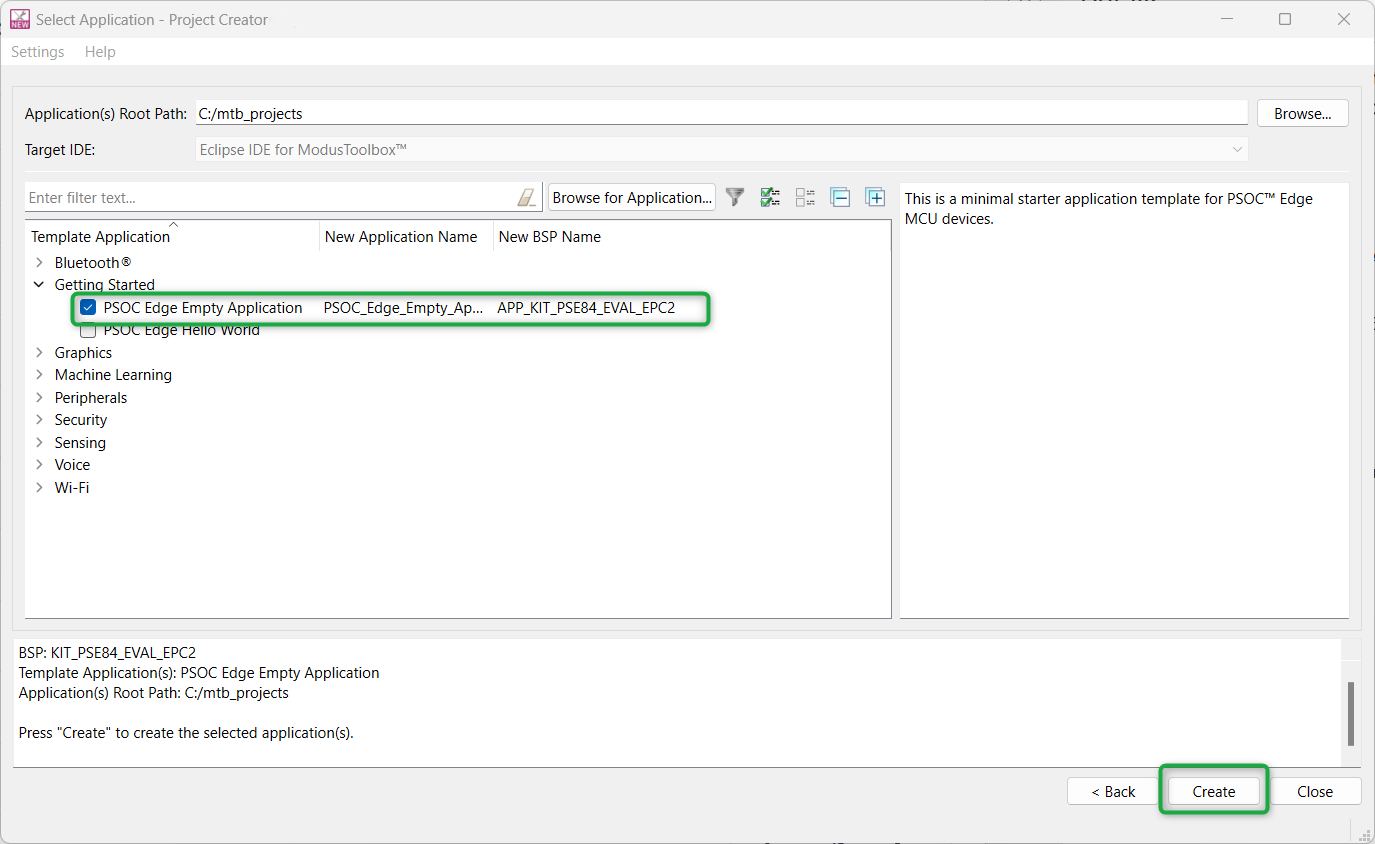Click the filter funnel icon
The image size is (1375, 844).
(x=735, y=197)
